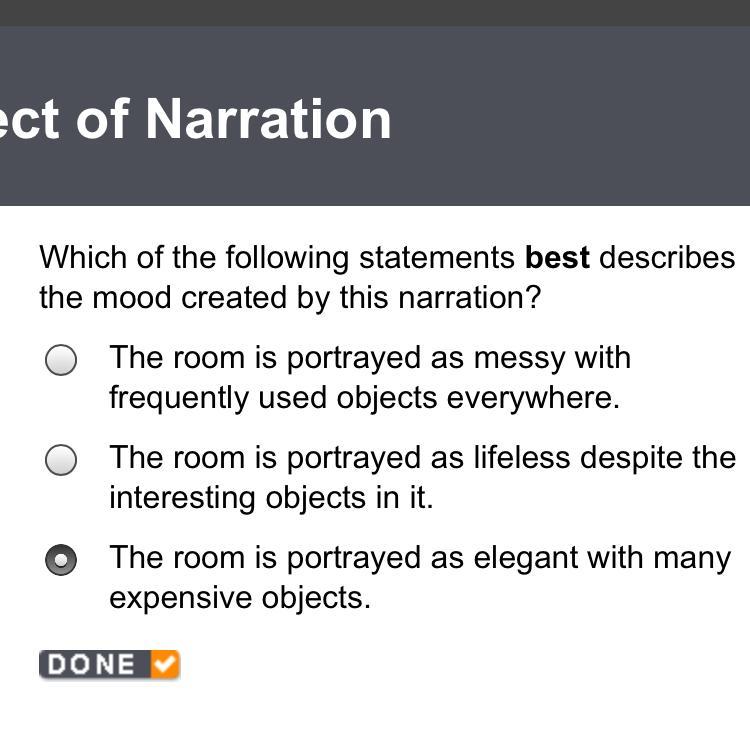Click the word "Narration" in the header
The height and width of the screenshot is (750, 750).
pyautogui.click(x=268, y=119)
